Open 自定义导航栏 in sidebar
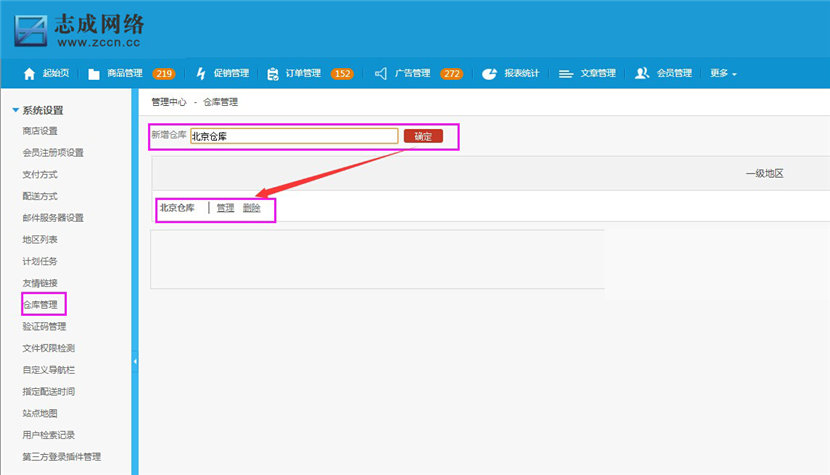 point(48,370)
